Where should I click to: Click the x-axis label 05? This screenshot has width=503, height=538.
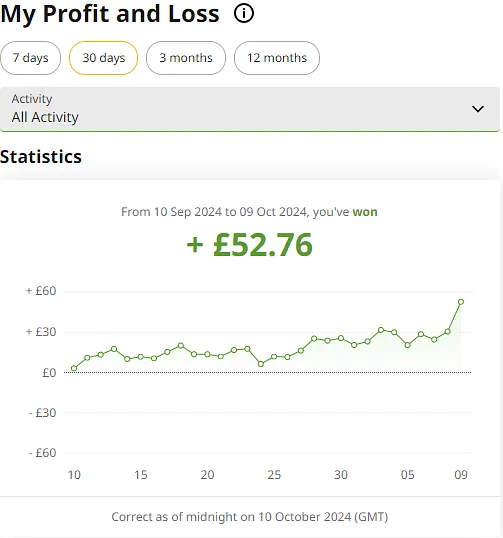pos(408,475)
